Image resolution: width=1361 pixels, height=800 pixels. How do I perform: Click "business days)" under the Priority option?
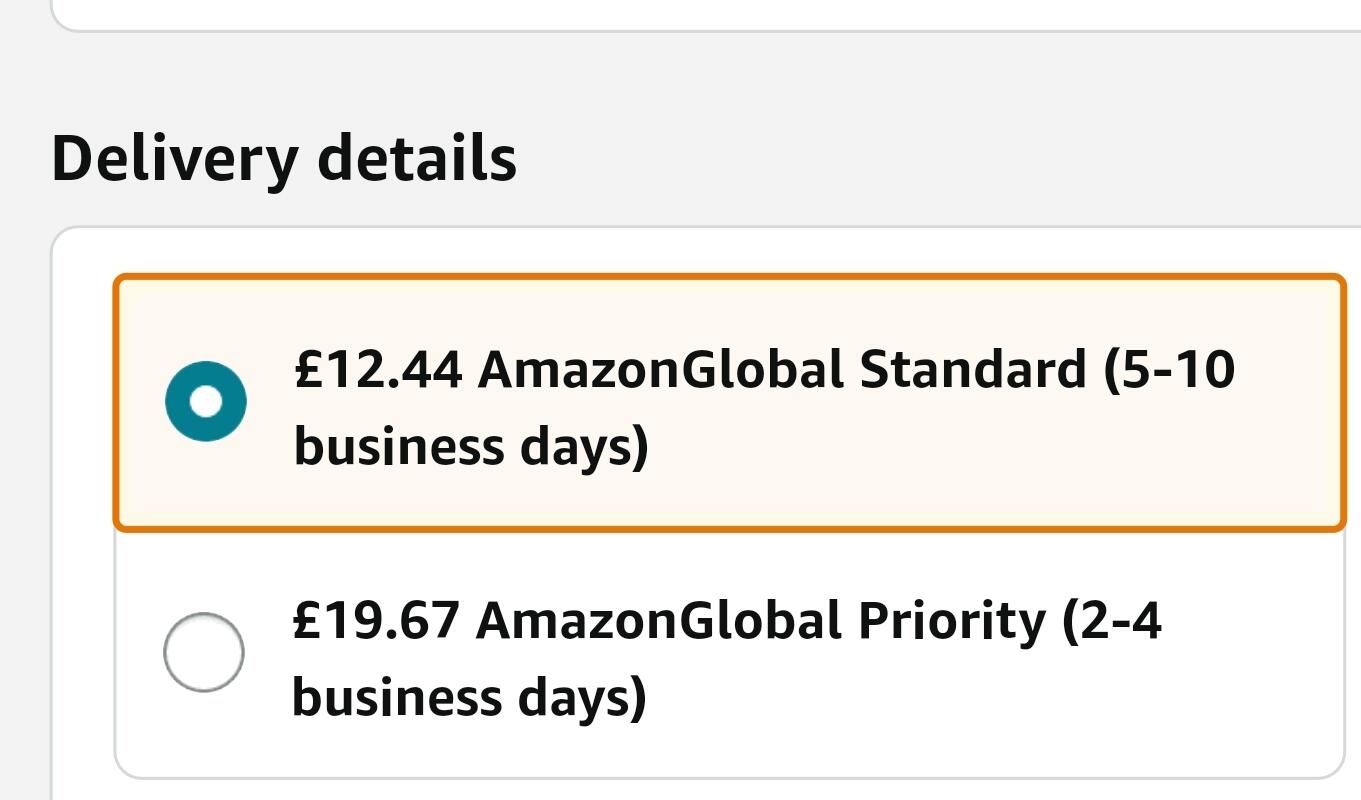tap(468, 697)
